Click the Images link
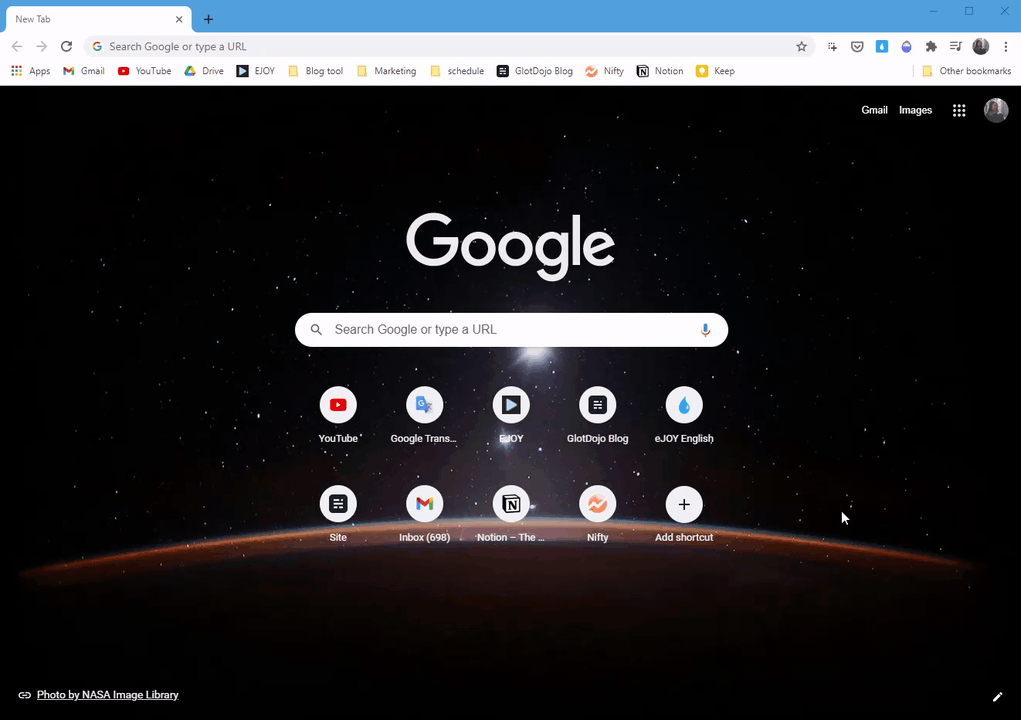The image size is (1021, 720). (x=915, y=110)
